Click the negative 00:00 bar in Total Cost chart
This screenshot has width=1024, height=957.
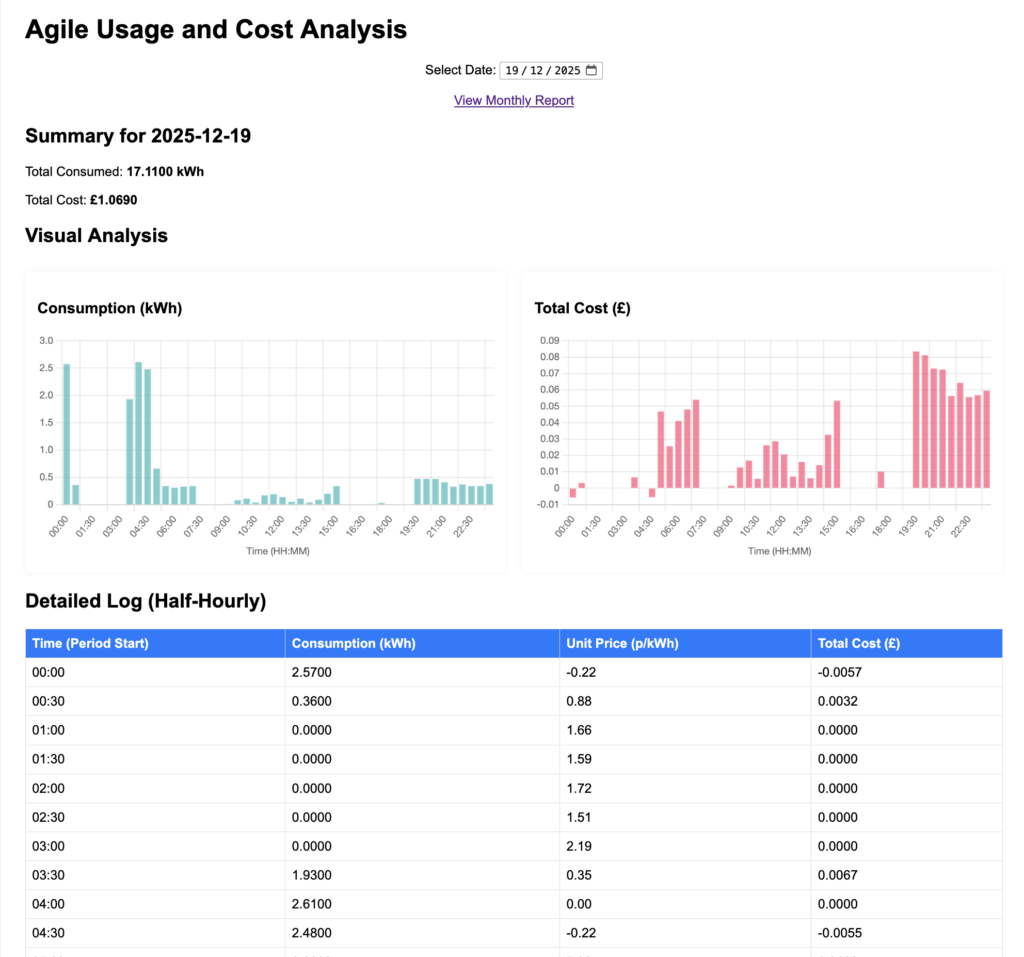(x=573, y=492)
